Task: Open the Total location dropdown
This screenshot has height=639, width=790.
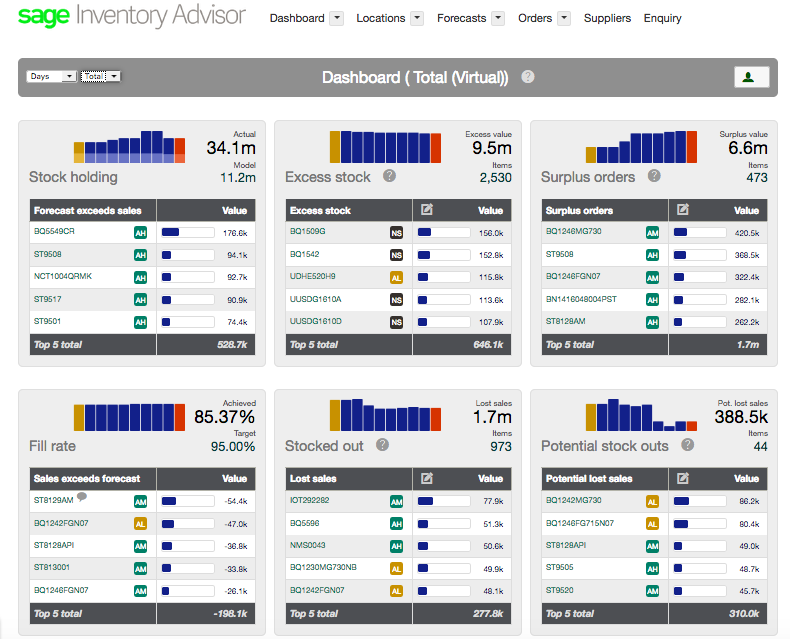Action: tap(100, 76)
